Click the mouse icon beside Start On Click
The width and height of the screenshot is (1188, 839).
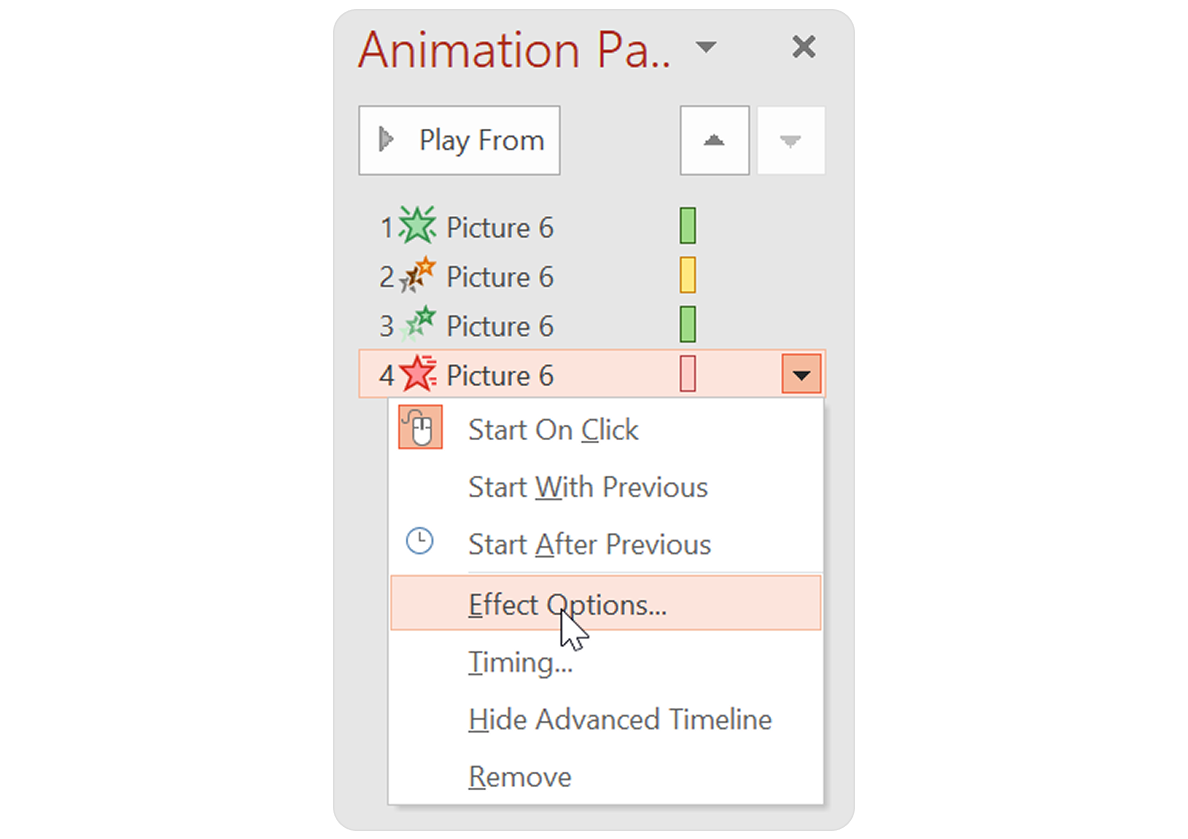[420, 426]
